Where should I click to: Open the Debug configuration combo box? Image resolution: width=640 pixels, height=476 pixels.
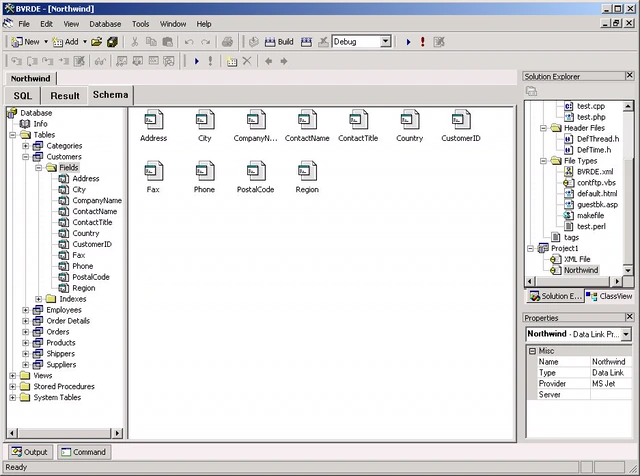coord(385,42)
